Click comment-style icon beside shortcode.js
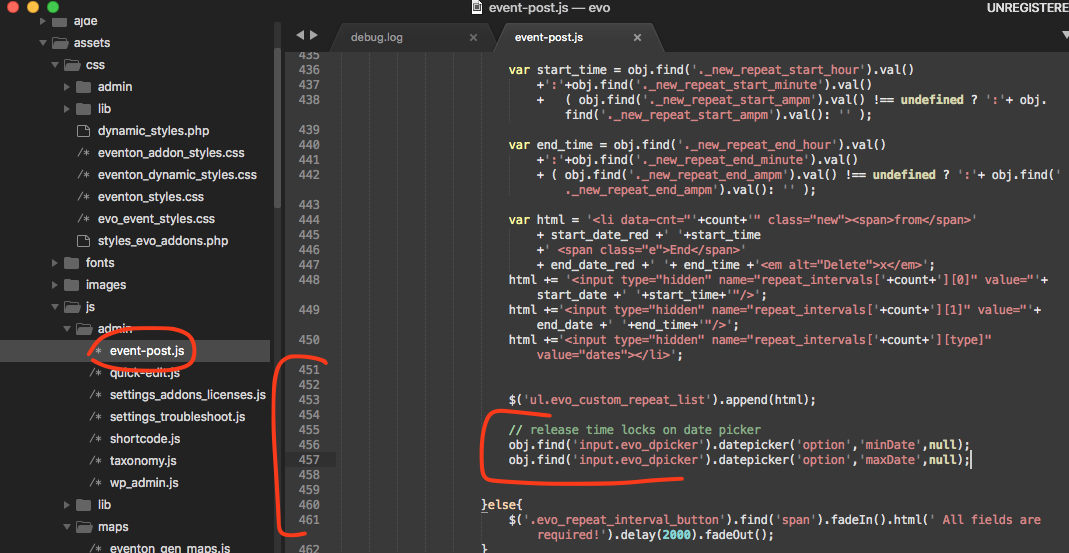This screenshot has width=1069, height=553. click(96, 438)
